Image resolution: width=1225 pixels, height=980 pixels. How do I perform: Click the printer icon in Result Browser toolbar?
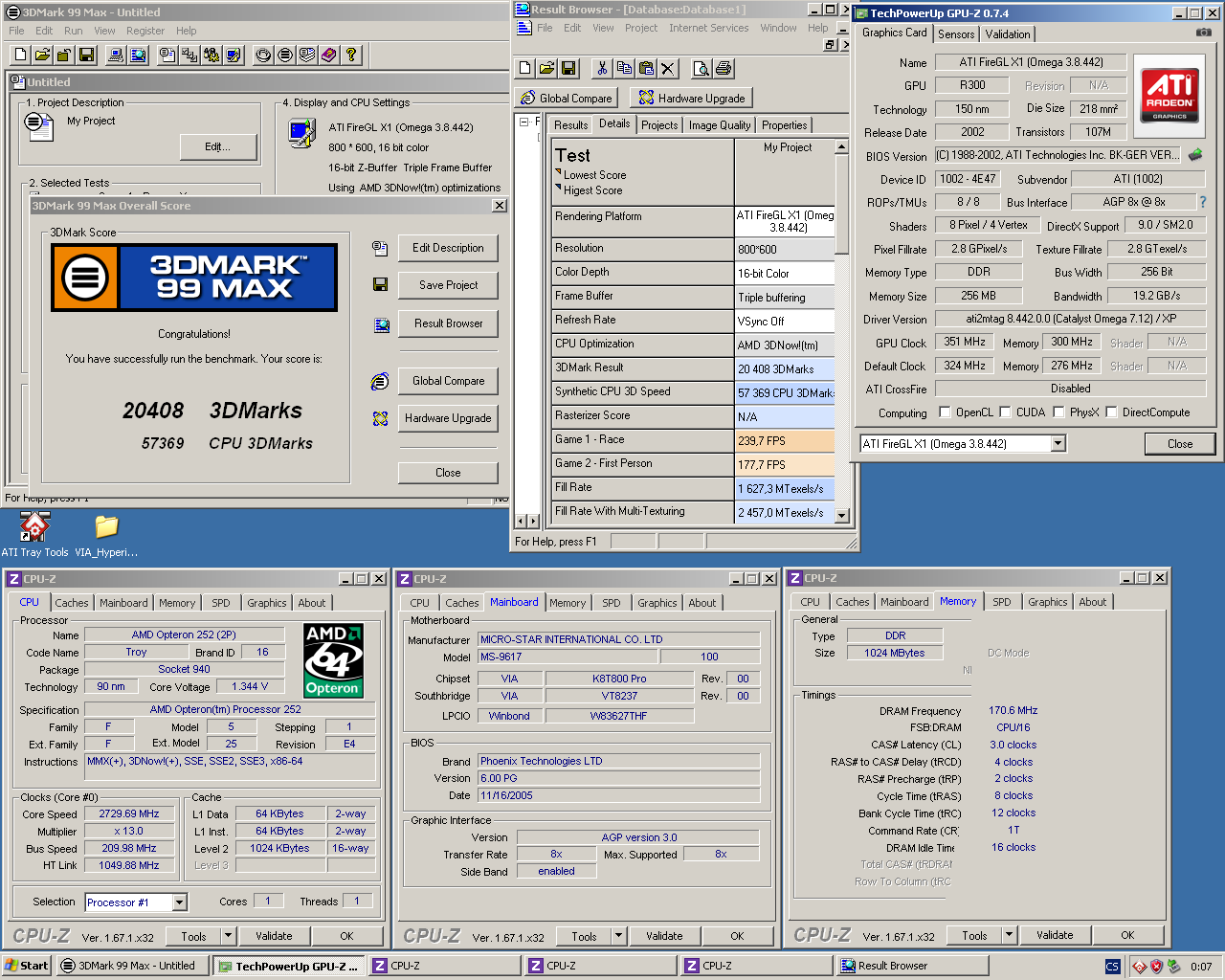[x=724, y=68]
